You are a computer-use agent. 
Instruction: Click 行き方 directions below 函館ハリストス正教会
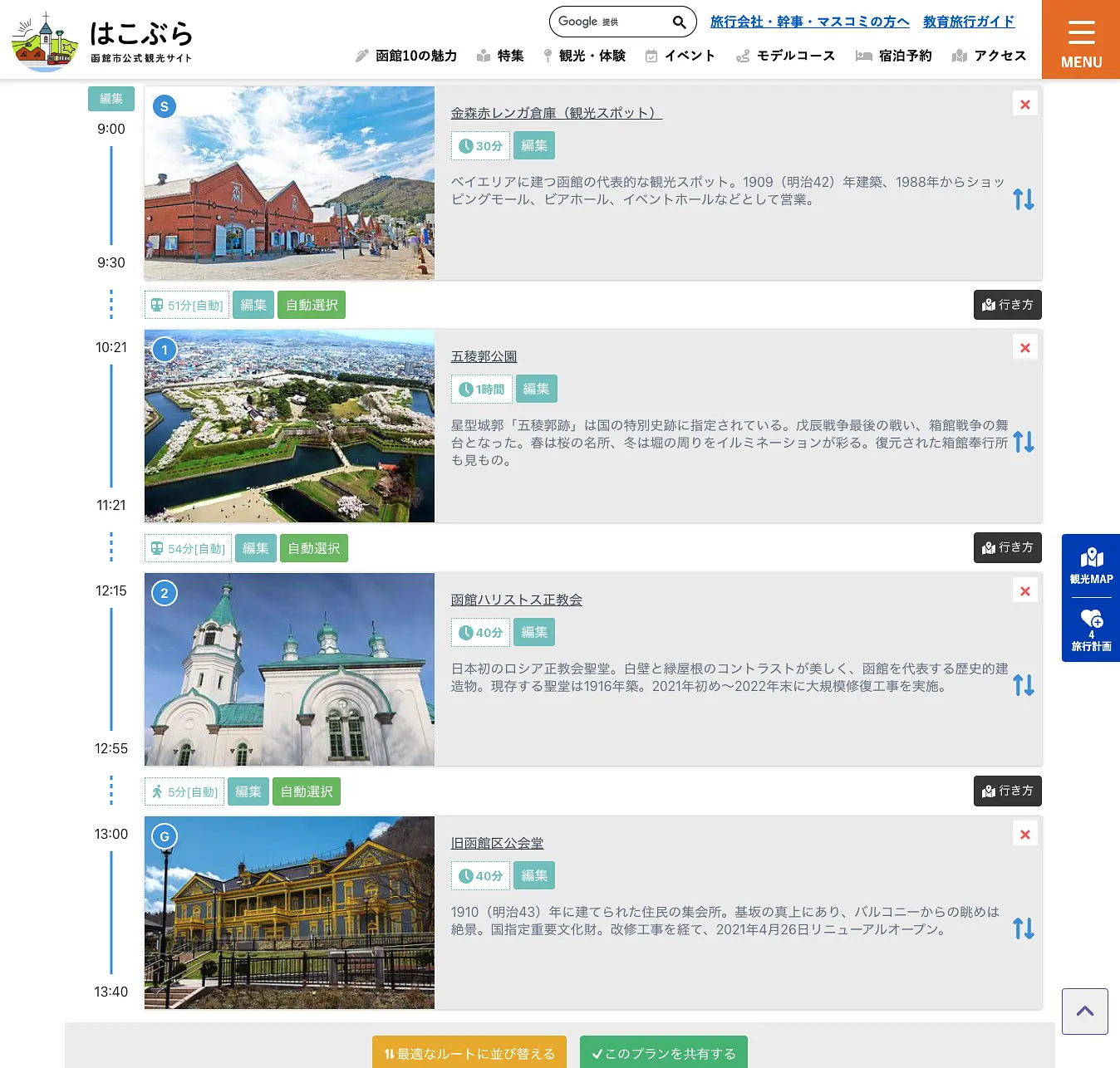[1007, 791]
